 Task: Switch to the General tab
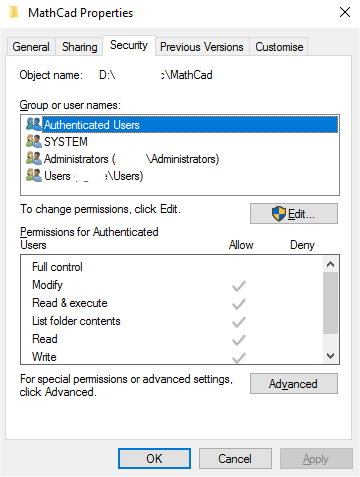[31, 47]
